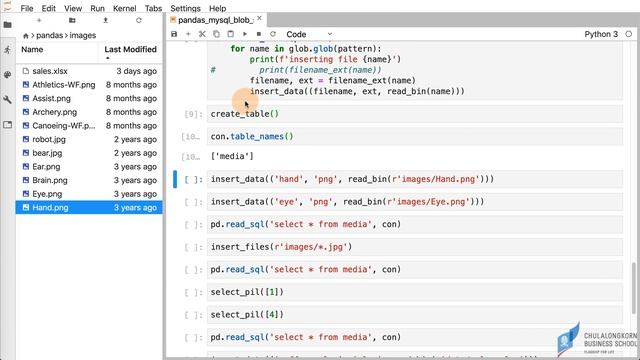Sort files by Last Modified column
Screen dimensions: 640x360
130,50
